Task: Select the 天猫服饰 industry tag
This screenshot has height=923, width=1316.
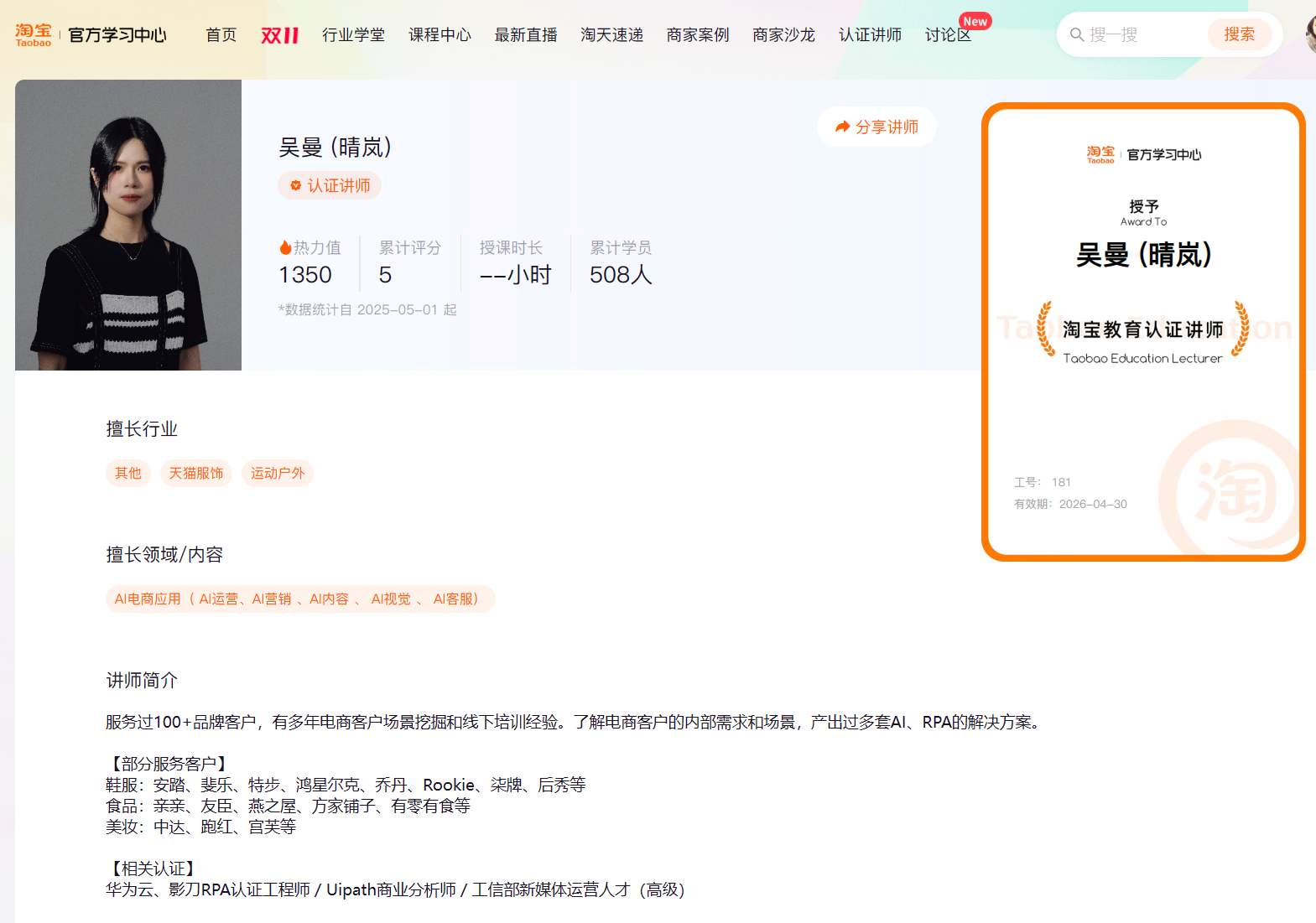Action: pos(196,473)
